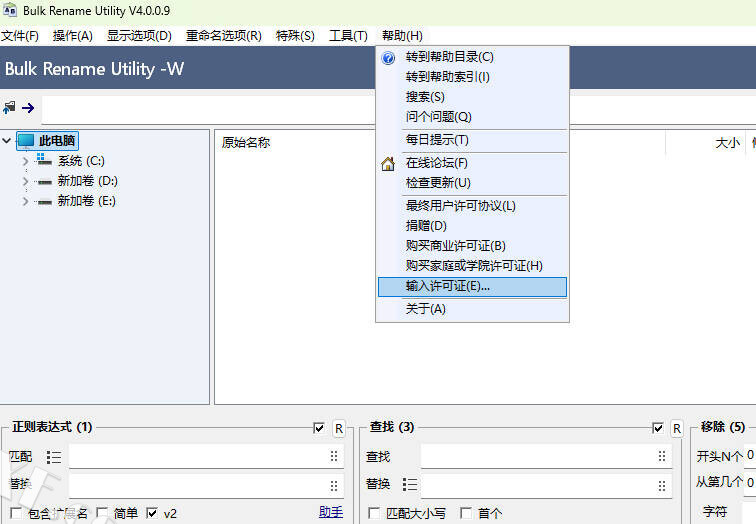Image resolution: width=756 pixels, height=524 pixels.
Task: Select 购买商业许可证(B) menu item
Action: pos(472,246)
